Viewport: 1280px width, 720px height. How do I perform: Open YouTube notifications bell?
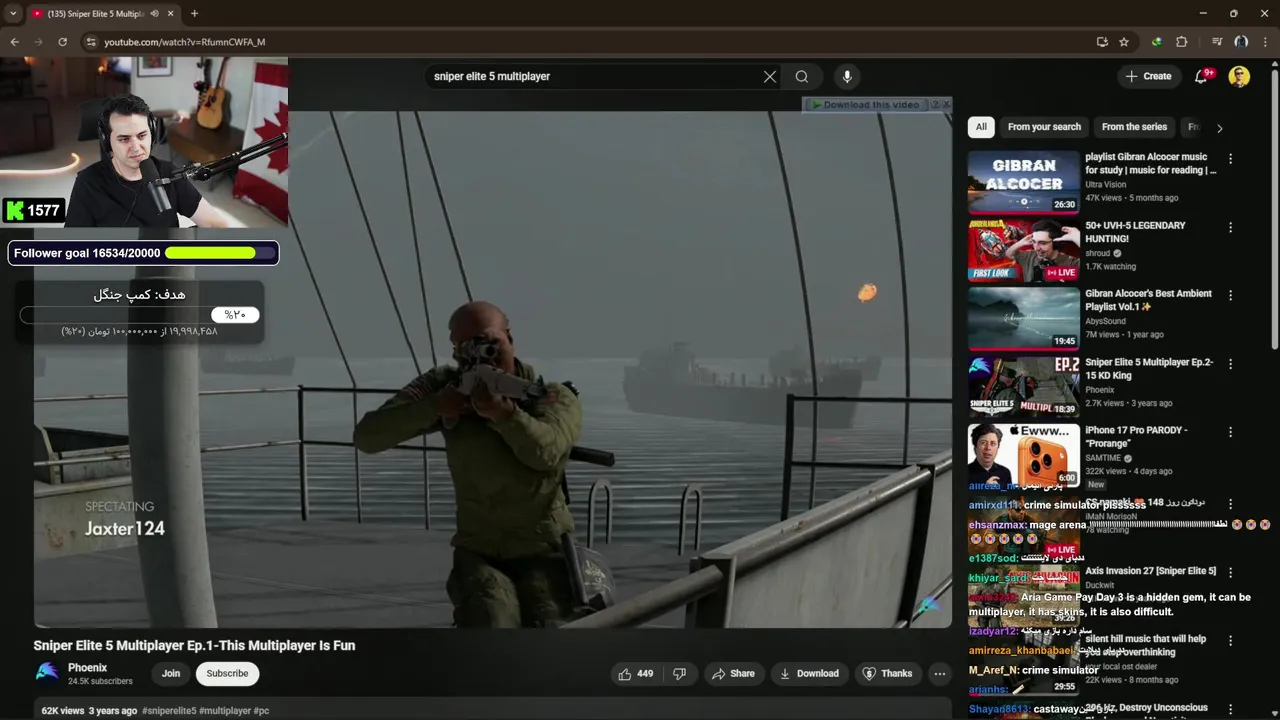1202,76
